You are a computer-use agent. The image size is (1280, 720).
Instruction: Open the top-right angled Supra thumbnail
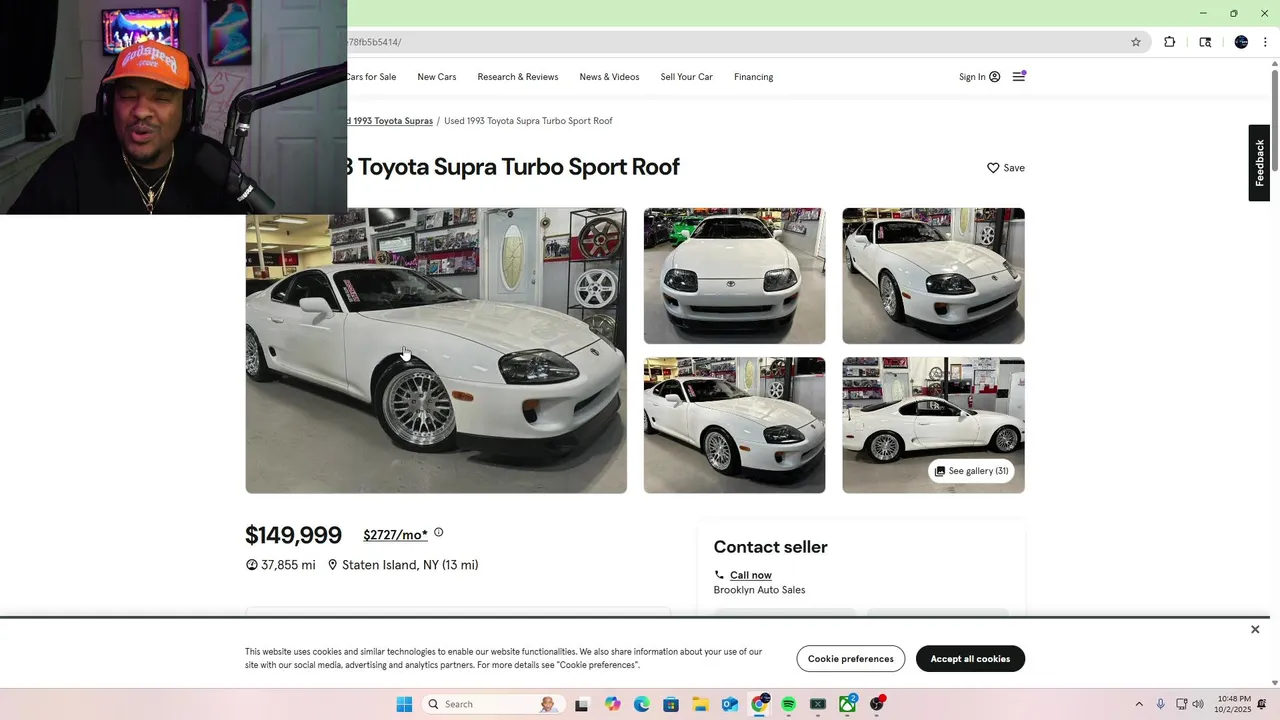point(933,276)
